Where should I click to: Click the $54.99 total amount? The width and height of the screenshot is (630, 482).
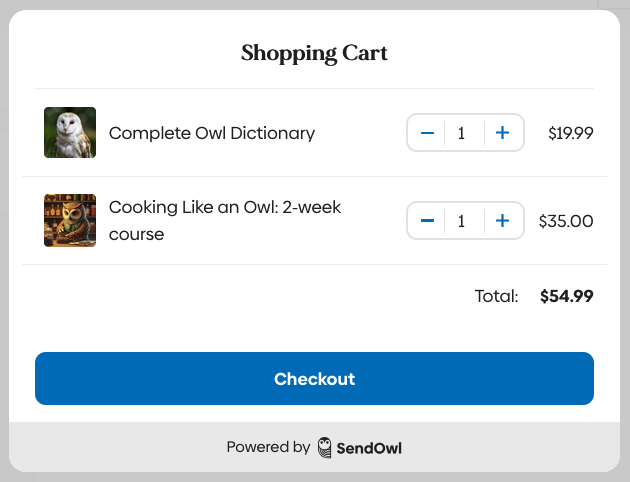click(567, 296)
